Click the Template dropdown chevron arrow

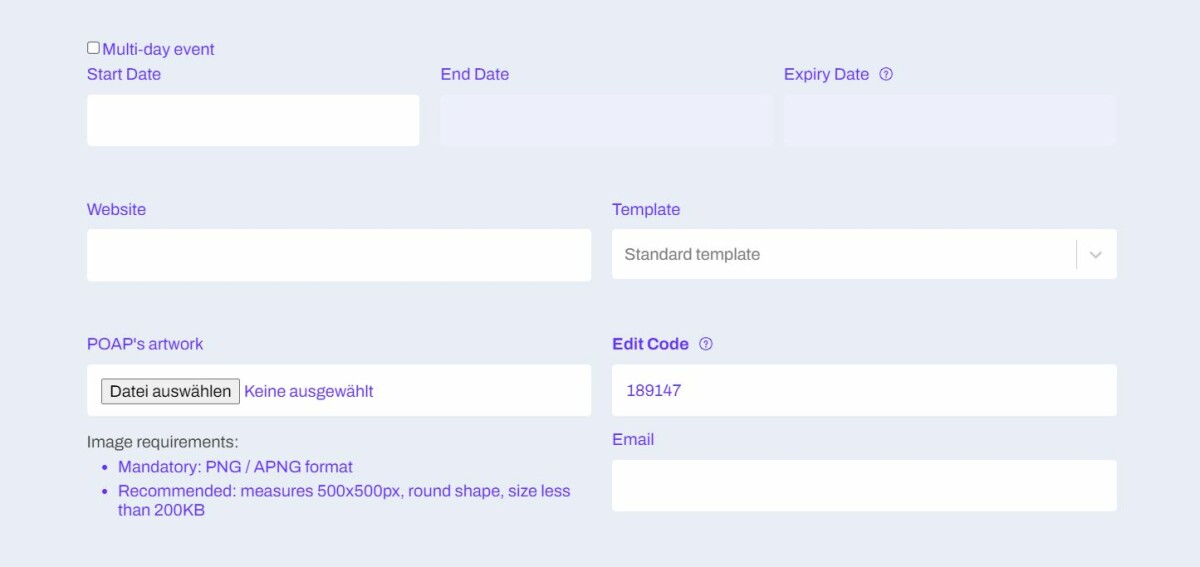(x=1095, y=255)
